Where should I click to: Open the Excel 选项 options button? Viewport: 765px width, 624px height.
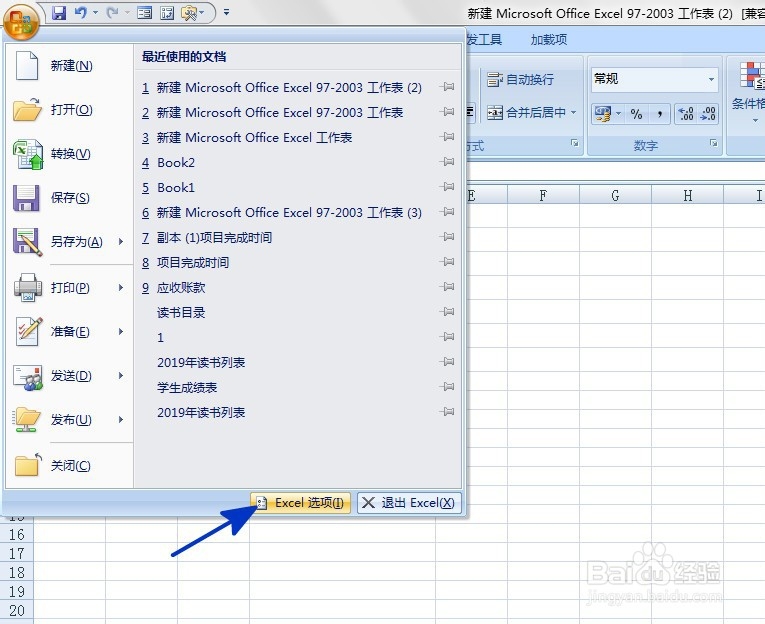click(301, 503)
